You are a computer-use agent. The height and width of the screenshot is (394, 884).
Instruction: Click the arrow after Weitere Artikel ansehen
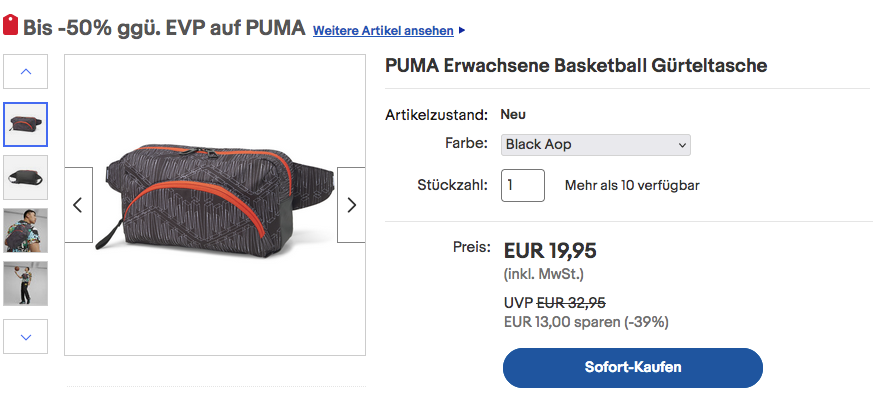pos(462,30)
